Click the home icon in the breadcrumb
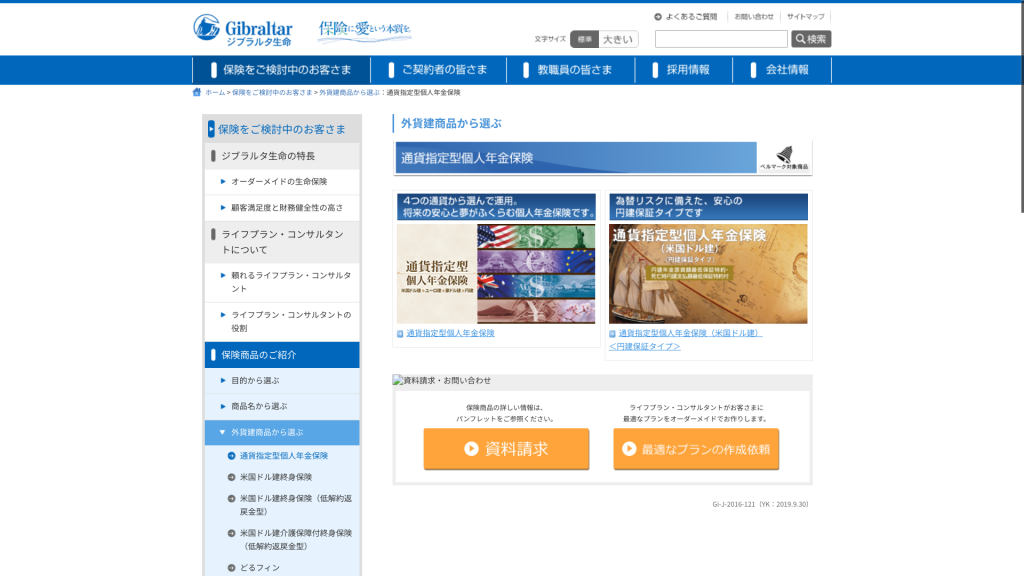The width and height of the screenshot is (1024, 576). click(197, 92)
